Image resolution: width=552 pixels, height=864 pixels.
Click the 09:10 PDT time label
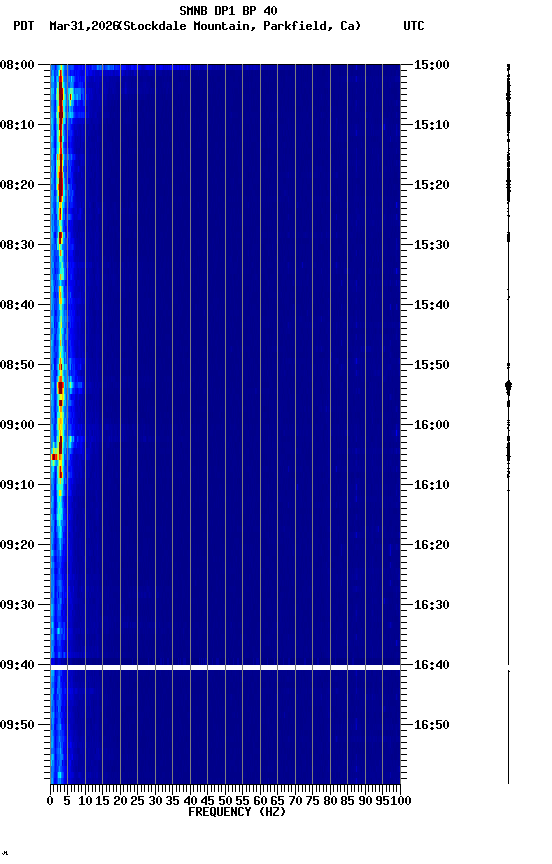point(17,485)
